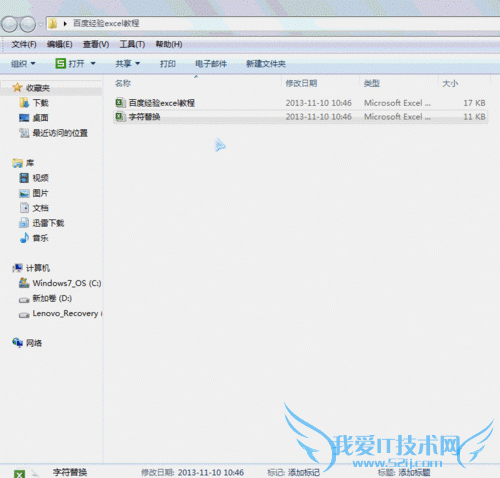Click the Back navigation arrow button
The image size is (500, 478).
9,24
